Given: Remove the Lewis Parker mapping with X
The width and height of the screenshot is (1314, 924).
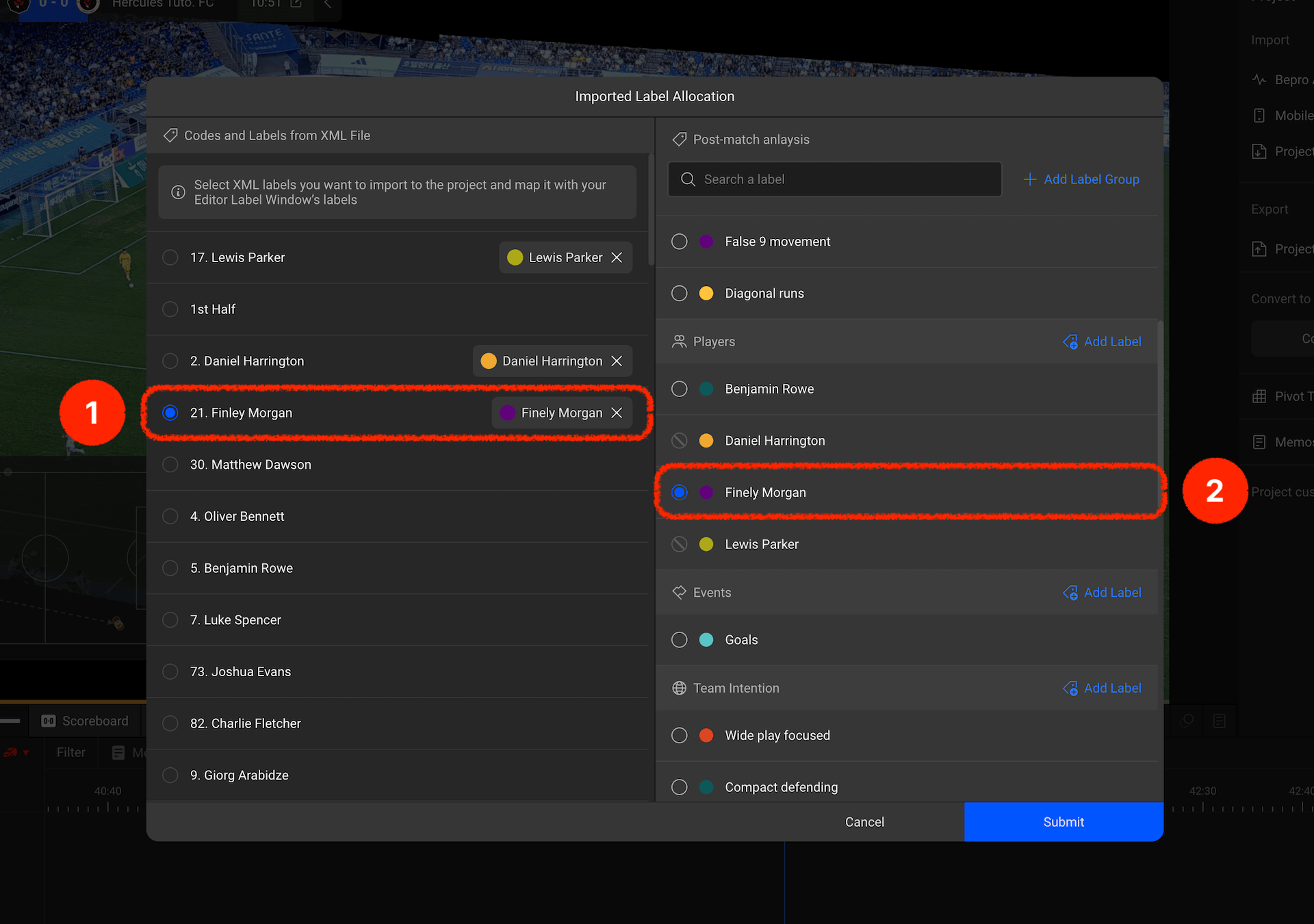Looking at the screenshot, I should tap(617, 257).
